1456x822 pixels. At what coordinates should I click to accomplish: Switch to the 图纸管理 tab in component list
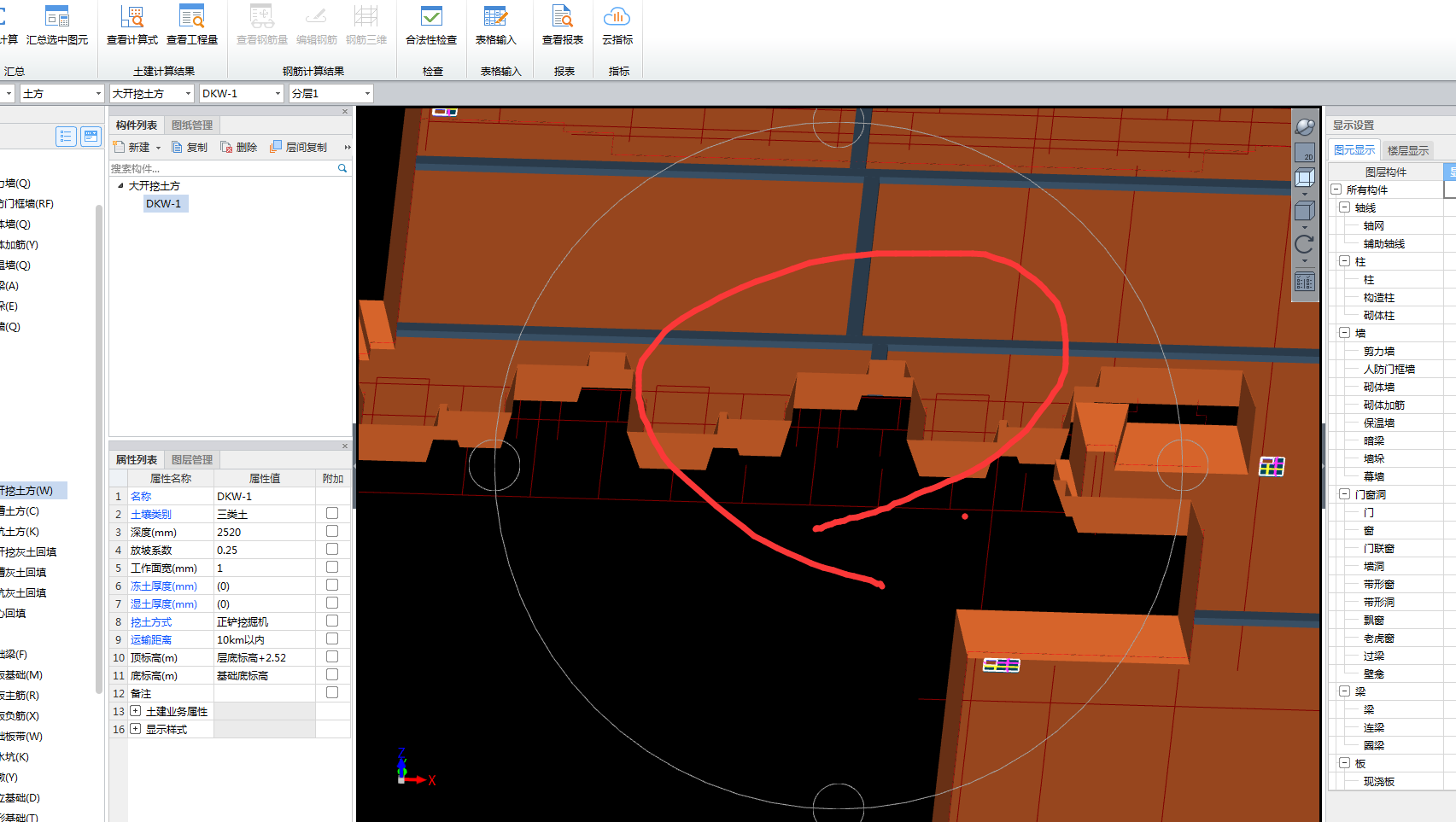192,125
